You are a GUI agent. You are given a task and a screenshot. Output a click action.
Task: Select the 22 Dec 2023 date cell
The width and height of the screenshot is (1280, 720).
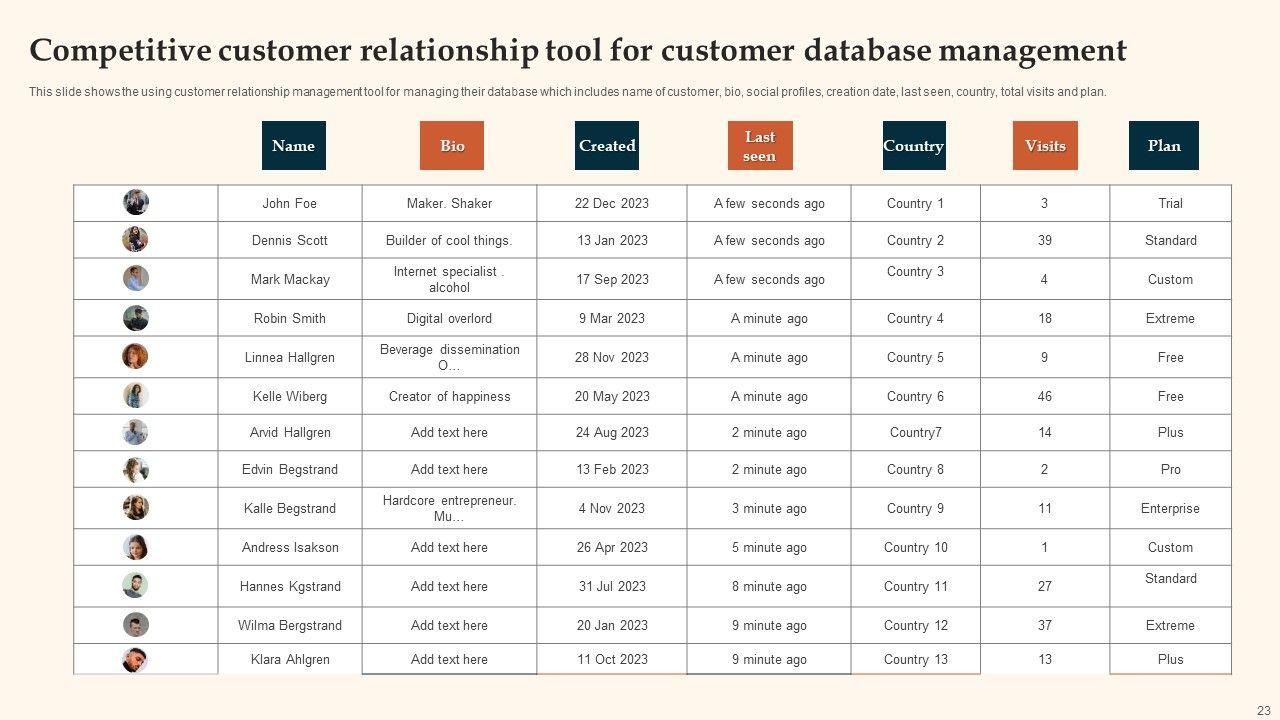(x=612, y=203)
